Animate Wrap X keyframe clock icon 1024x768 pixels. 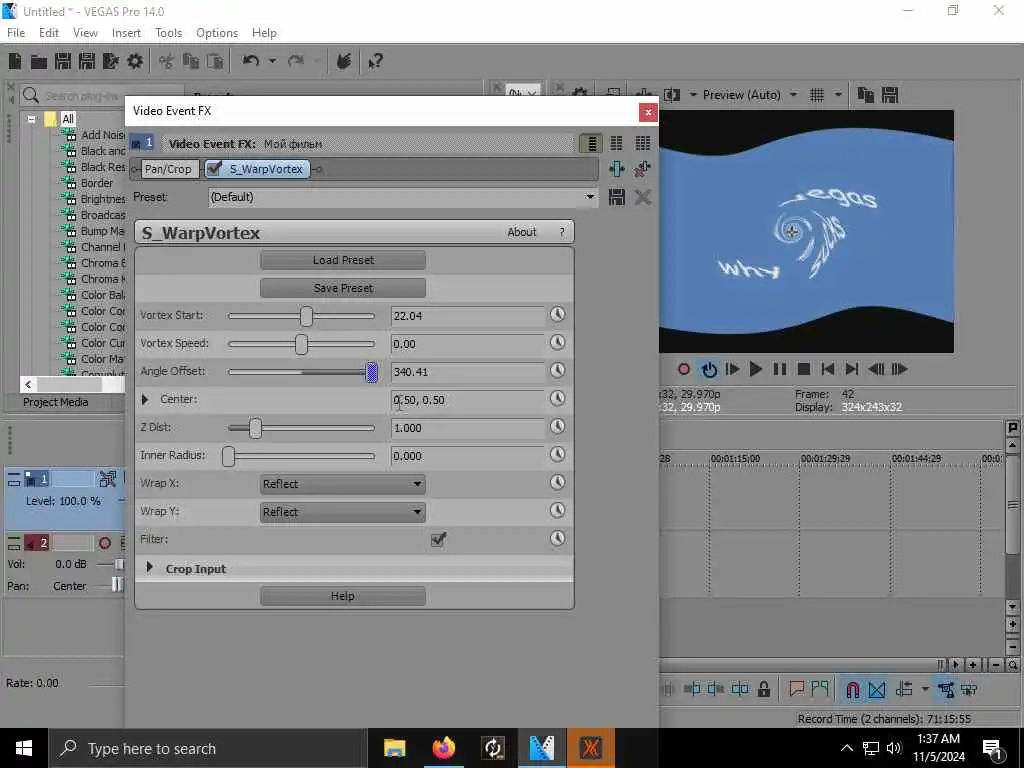click(x=557, y=483)
